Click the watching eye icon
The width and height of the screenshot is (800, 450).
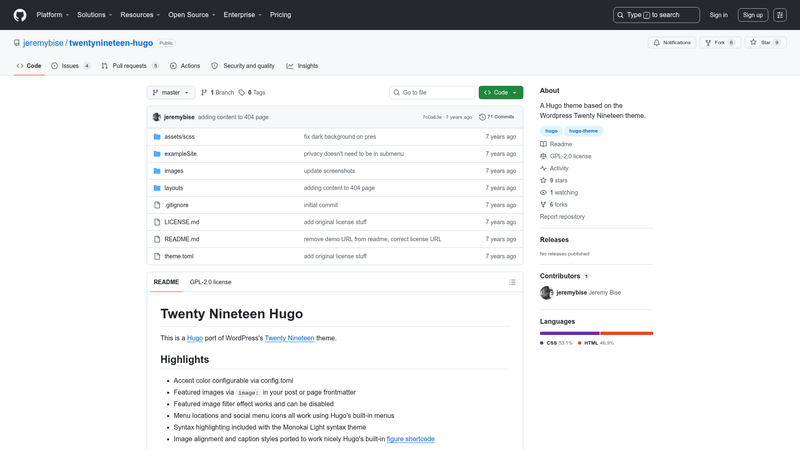coord(543,192)
